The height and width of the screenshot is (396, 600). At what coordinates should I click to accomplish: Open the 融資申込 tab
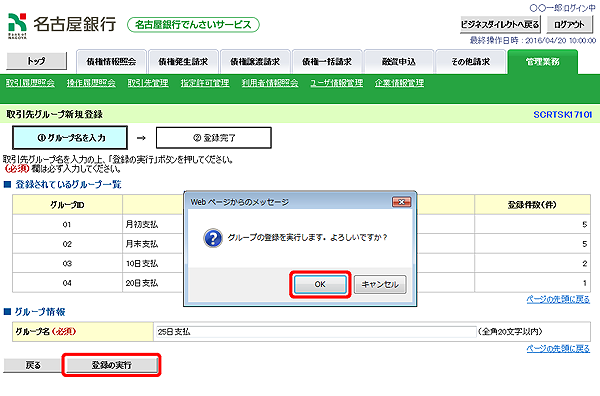pos(399,62)
